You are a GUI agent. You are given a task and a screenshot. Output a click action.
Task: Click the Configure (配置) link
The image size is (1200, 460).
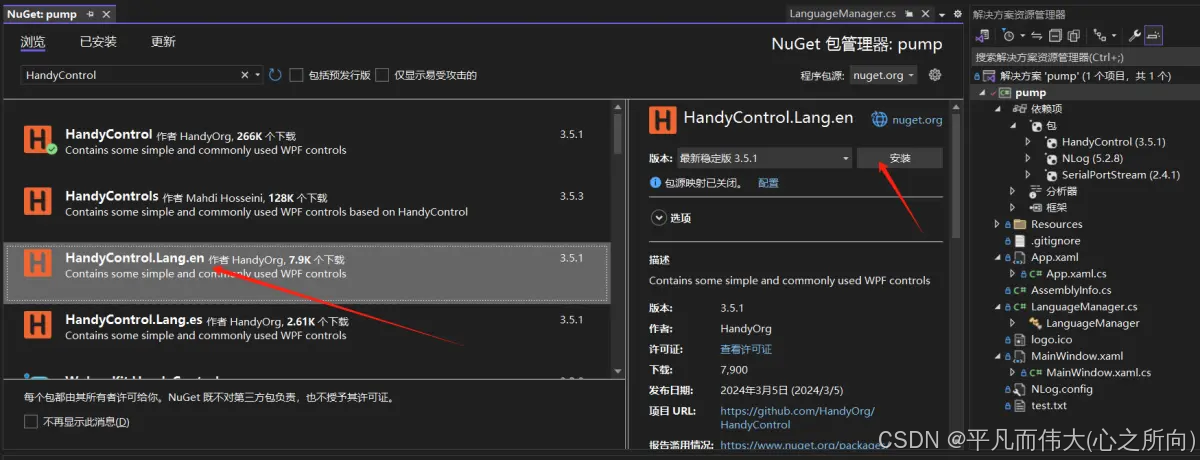coord(768,183)
